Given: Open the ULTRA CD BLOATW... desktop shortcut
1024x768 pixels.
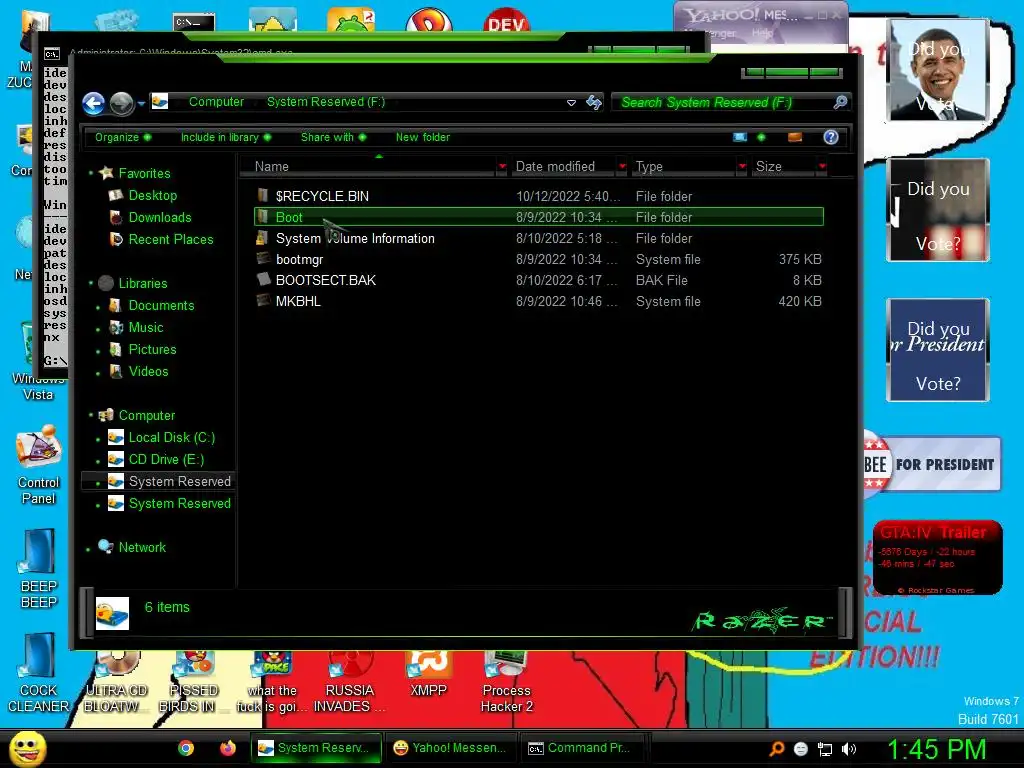Looking at the screenshot, I should 116,682.
